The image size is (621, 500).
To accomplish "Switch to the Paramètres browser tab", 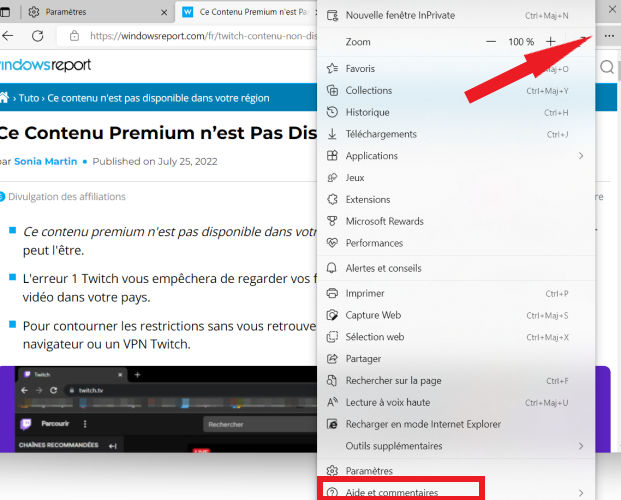I will pyautogui.click(x=97, y=12).
